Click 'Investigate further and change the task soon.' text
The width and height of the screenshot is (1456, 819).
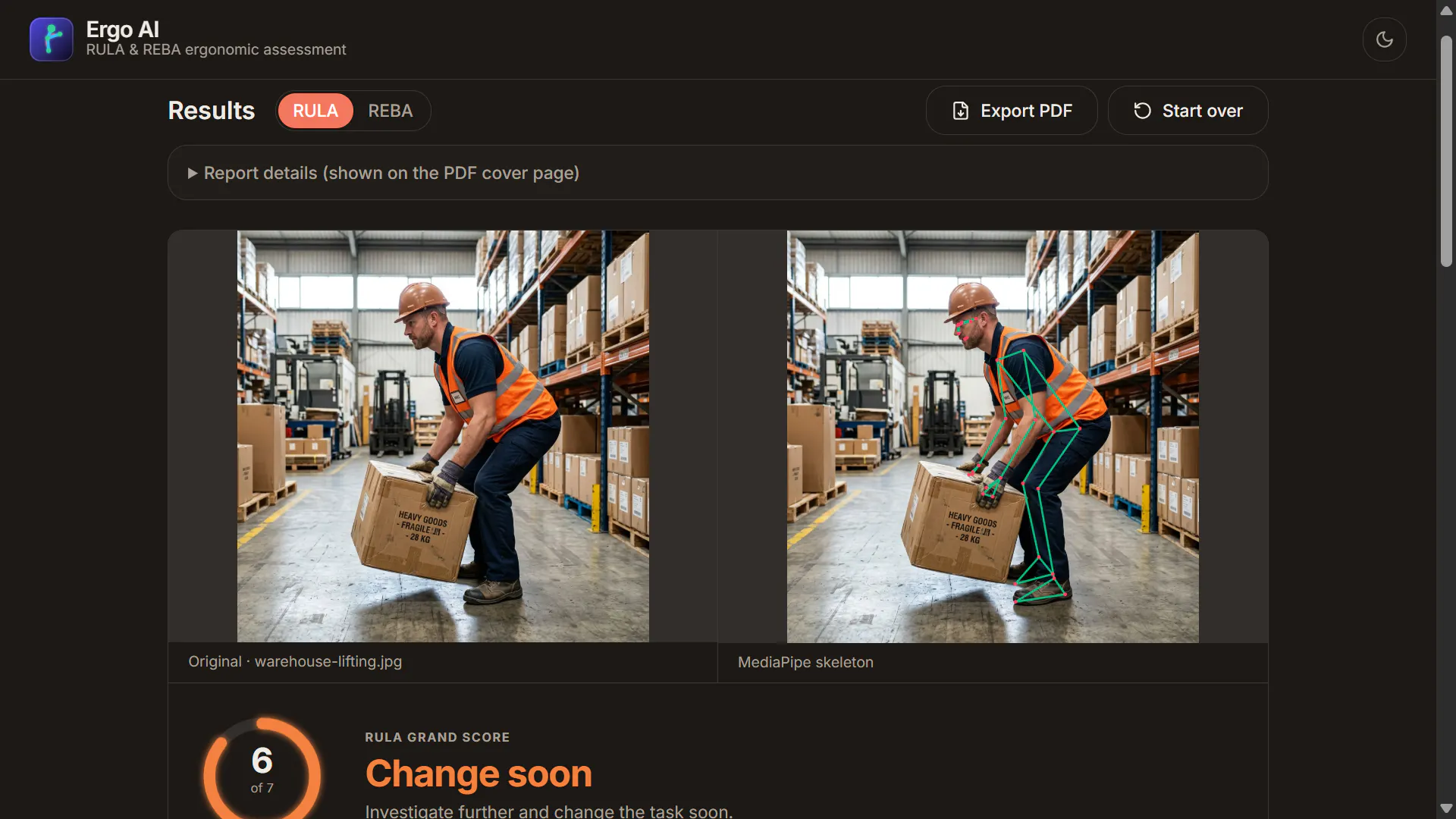[549, 811]
